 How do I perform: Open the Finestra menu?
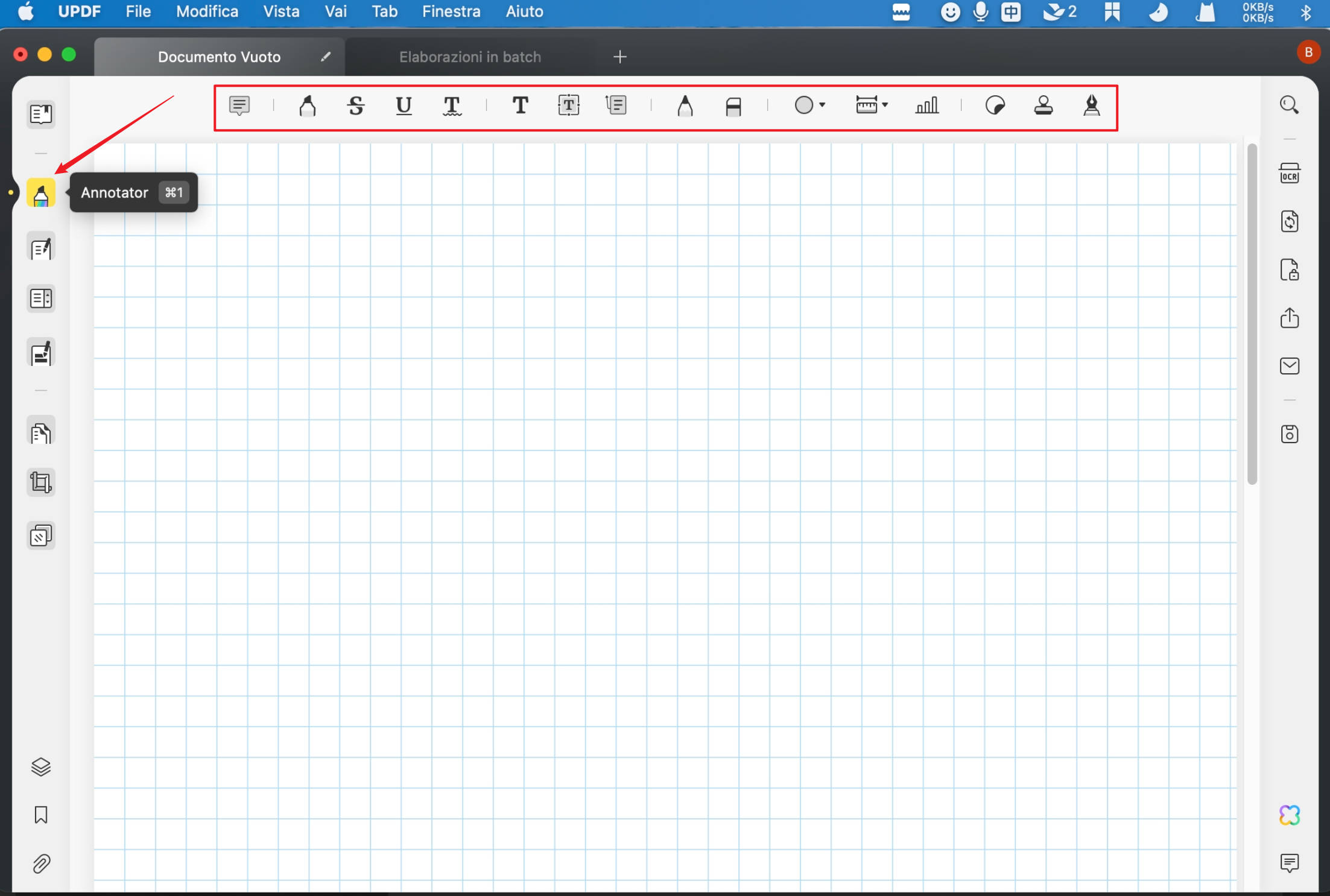(x=451, y=11)
